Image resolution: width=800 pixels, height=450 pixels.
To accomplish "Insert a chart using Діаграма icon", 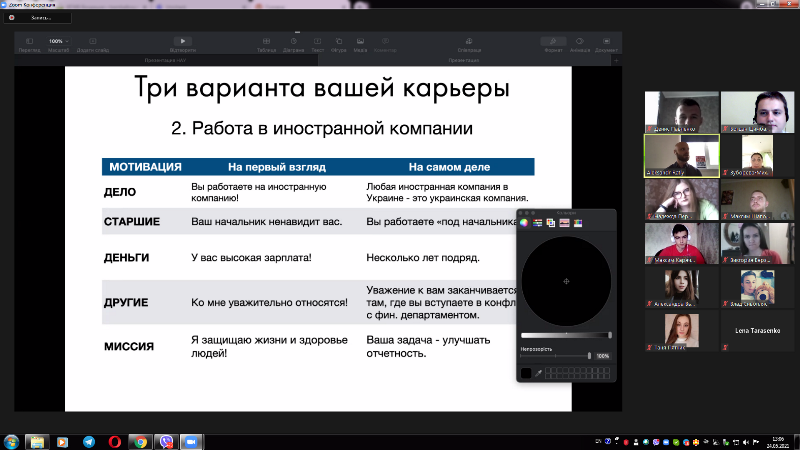I will pyautogui.click(x=293, y=41).
